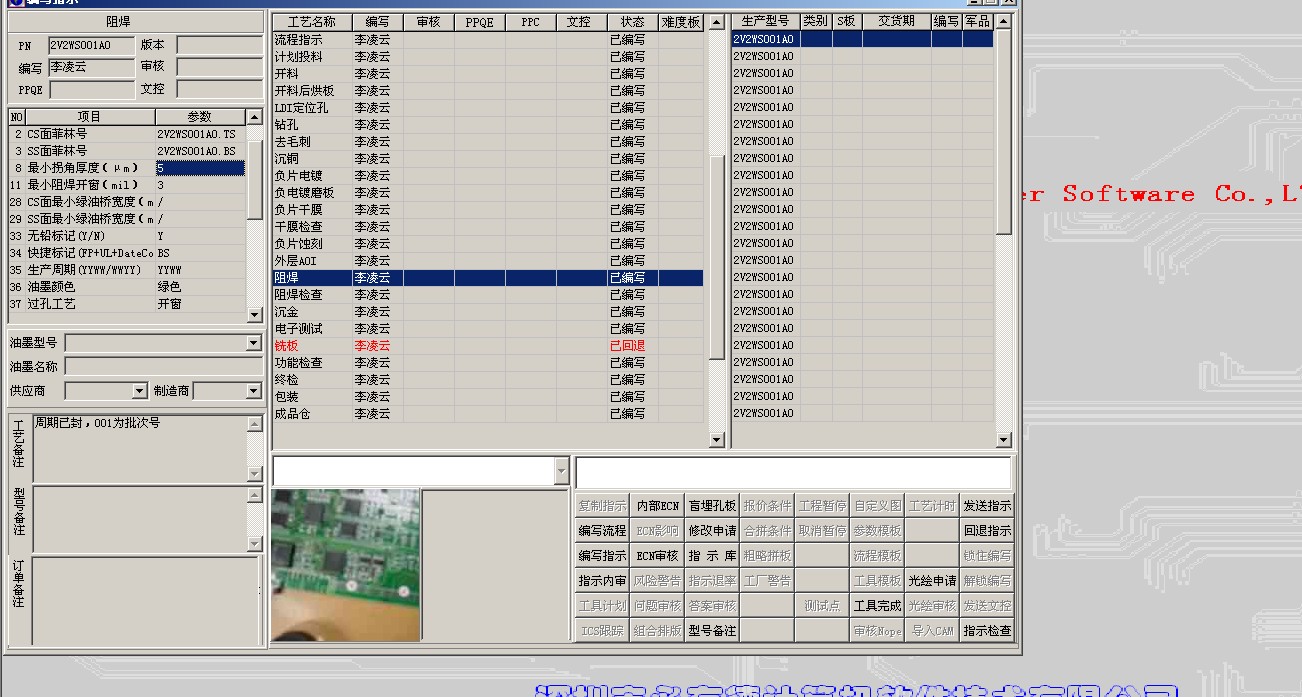This screenshot has height=697, width=1302.
Task: Click the 内部ECN button
Action: pos(657,506)
